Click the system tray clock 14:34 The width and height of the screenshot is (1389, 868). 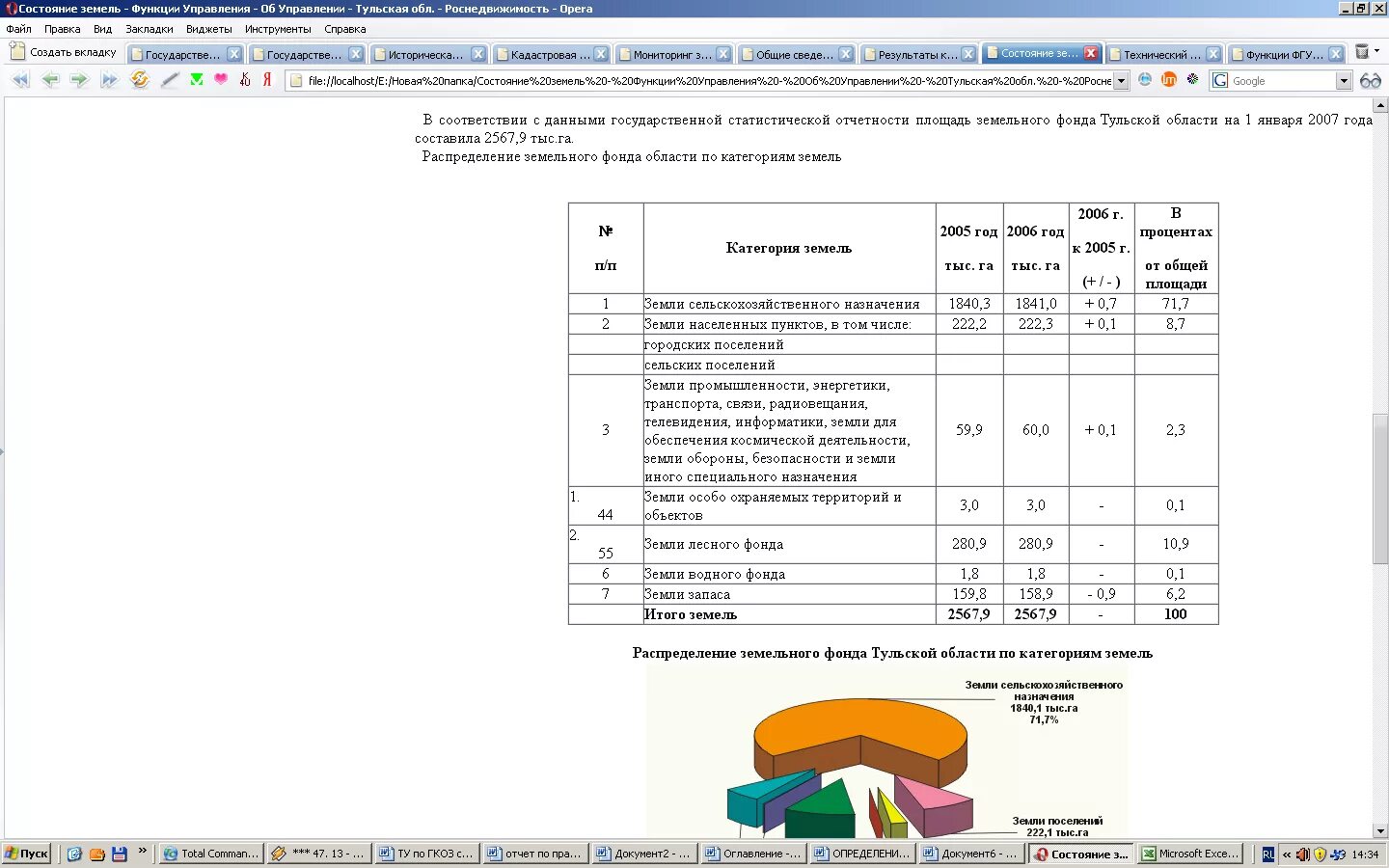pyautogui.click(x=1365, y=854)
